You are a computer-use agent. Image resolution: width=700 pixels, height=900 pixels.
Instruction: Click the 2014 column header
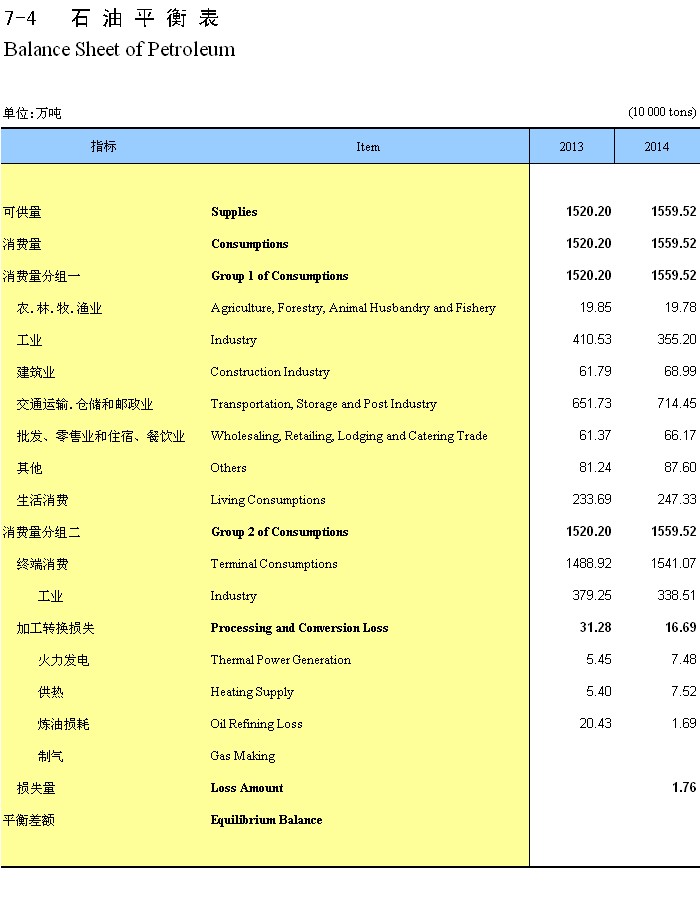pyautogui.click(x=656, y=147)
